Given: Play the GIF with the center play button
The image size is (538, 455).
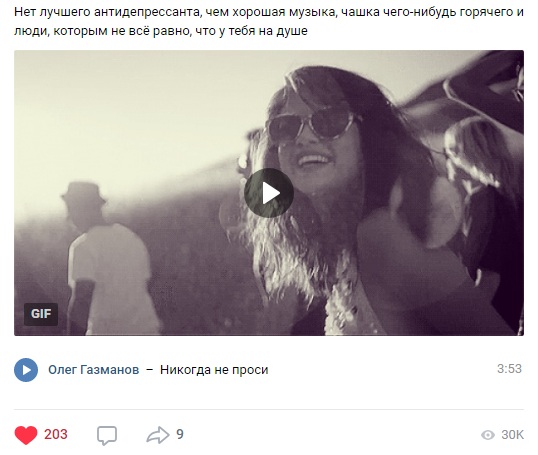Looking at the screenshot, I should pyautogui.click(x=269, y=193).
